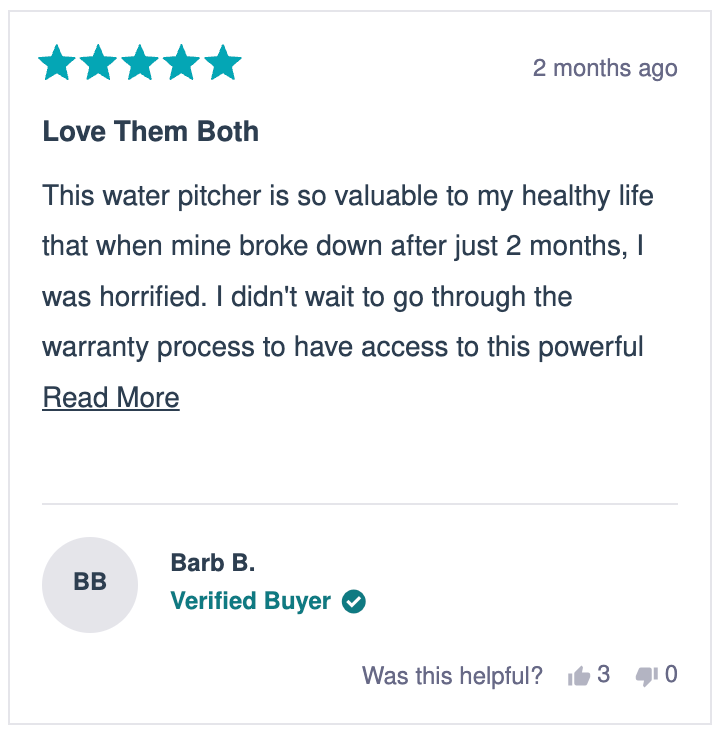Click the thumbs up helpful icon
This screenshot has width=718, height=732.
tap(579, 676)
